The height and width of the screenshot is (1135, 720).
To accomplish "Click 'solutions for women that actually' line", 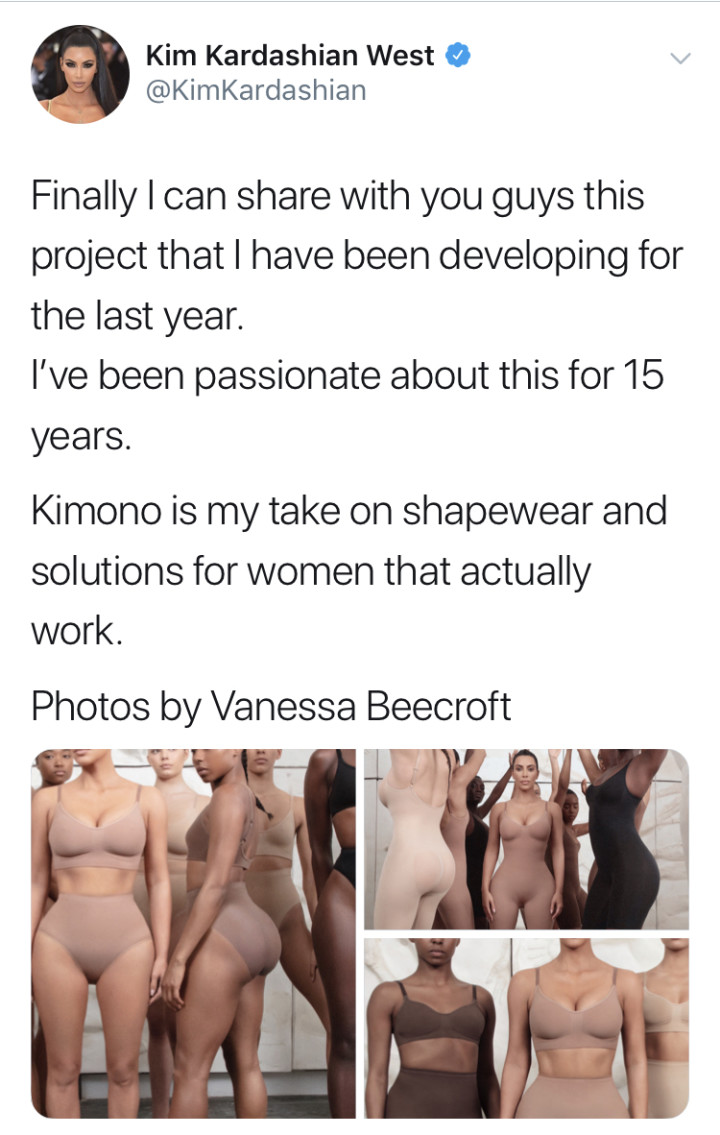I will pyautogui.click(x=310, y=571).
